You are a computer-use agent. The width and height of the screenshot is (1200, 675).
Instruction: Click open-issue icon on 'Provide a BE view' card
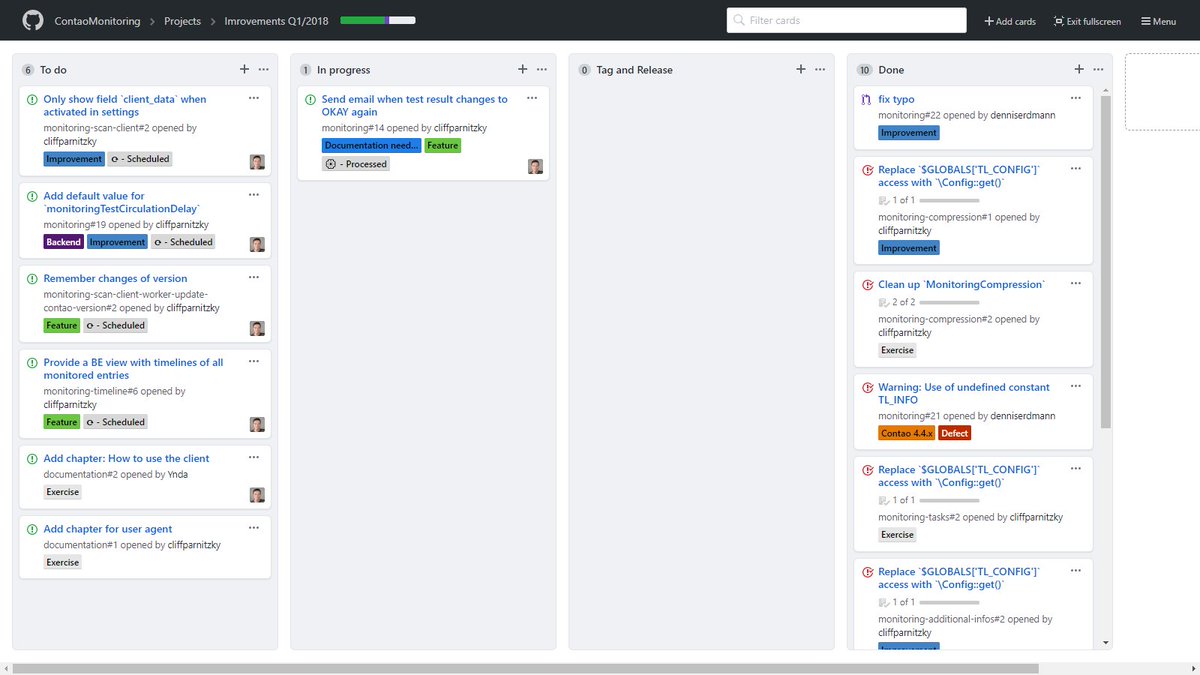(32, 363)
